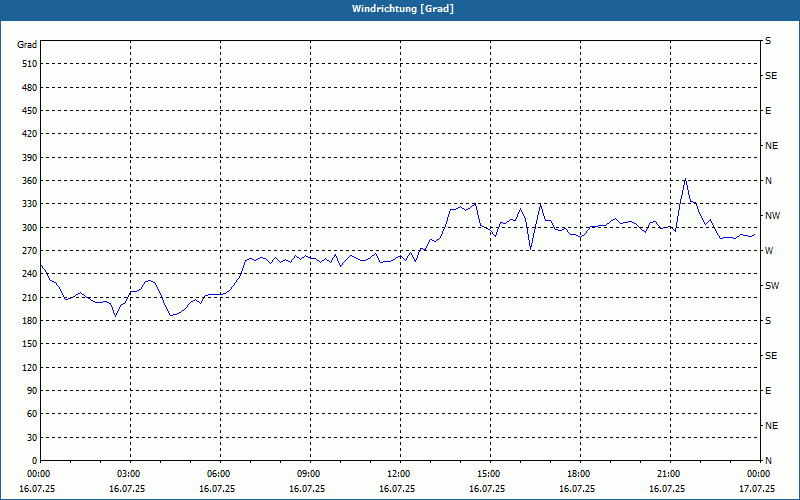The height and width of the screenshot is (500, 800).
Task: Click the NW compass label on right axis
Action: [773, 216]
